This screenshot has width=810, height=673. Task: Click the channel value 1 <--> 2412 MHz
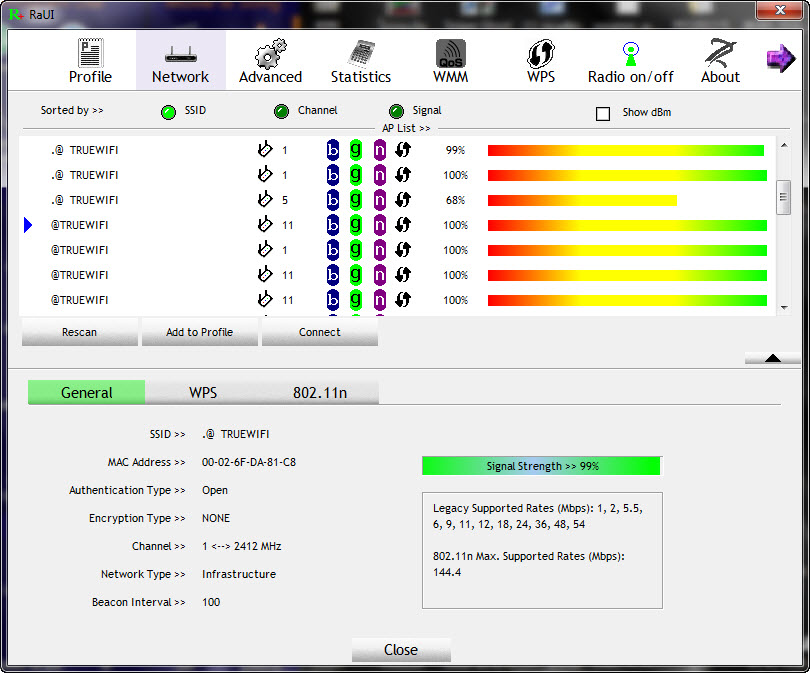pyautogui.click(x=241, y=546)
